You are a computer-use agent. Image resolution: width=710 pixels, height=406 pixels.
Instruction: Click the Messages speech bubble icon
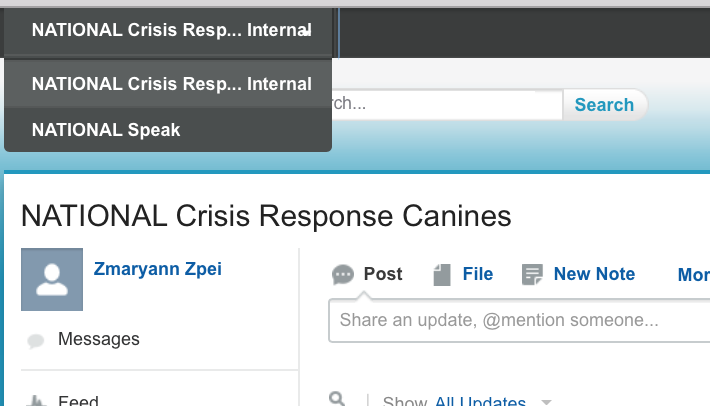click(36, 341)
